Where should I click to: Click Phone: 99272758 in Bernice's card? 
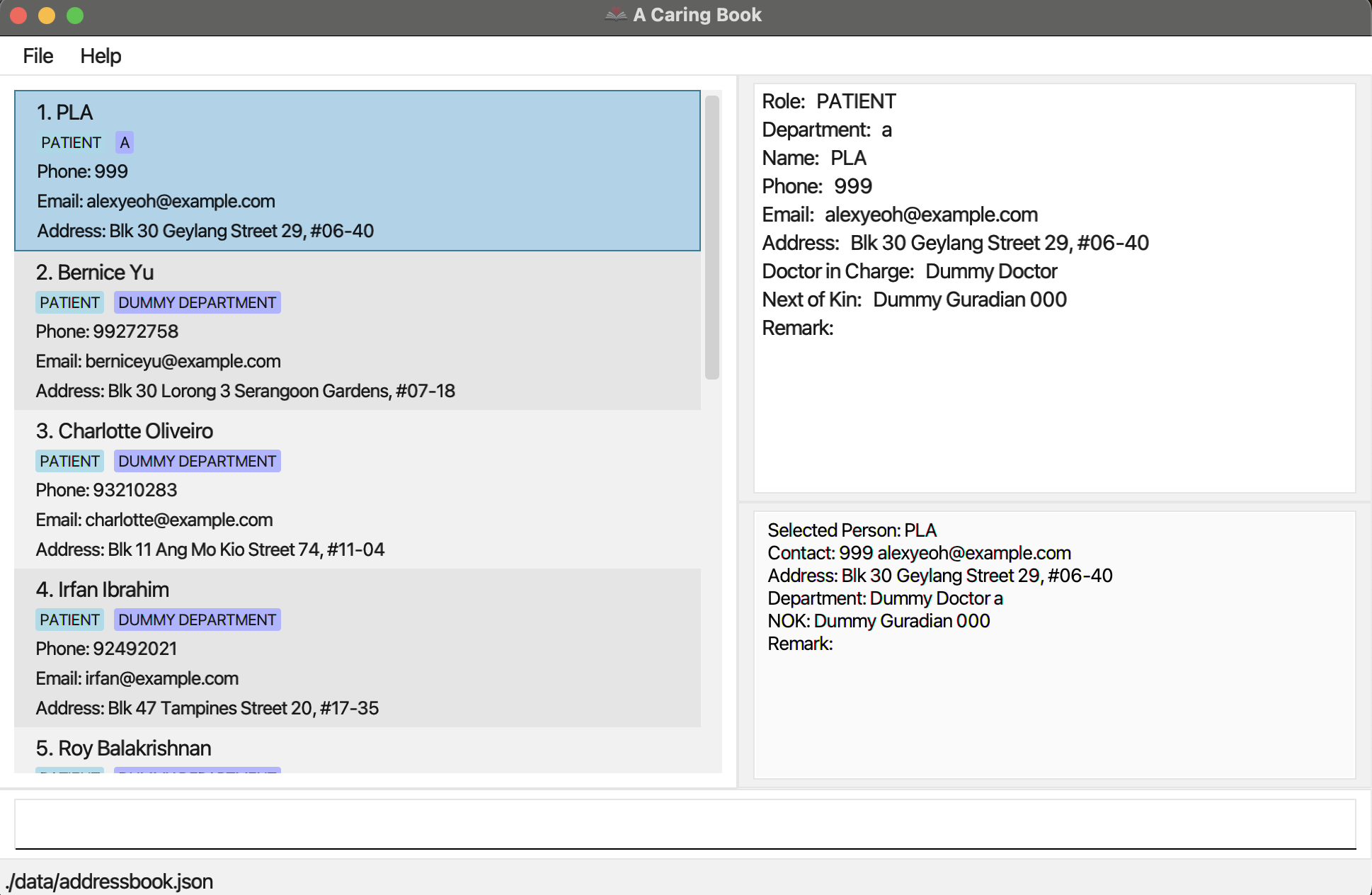pos(107,331)
